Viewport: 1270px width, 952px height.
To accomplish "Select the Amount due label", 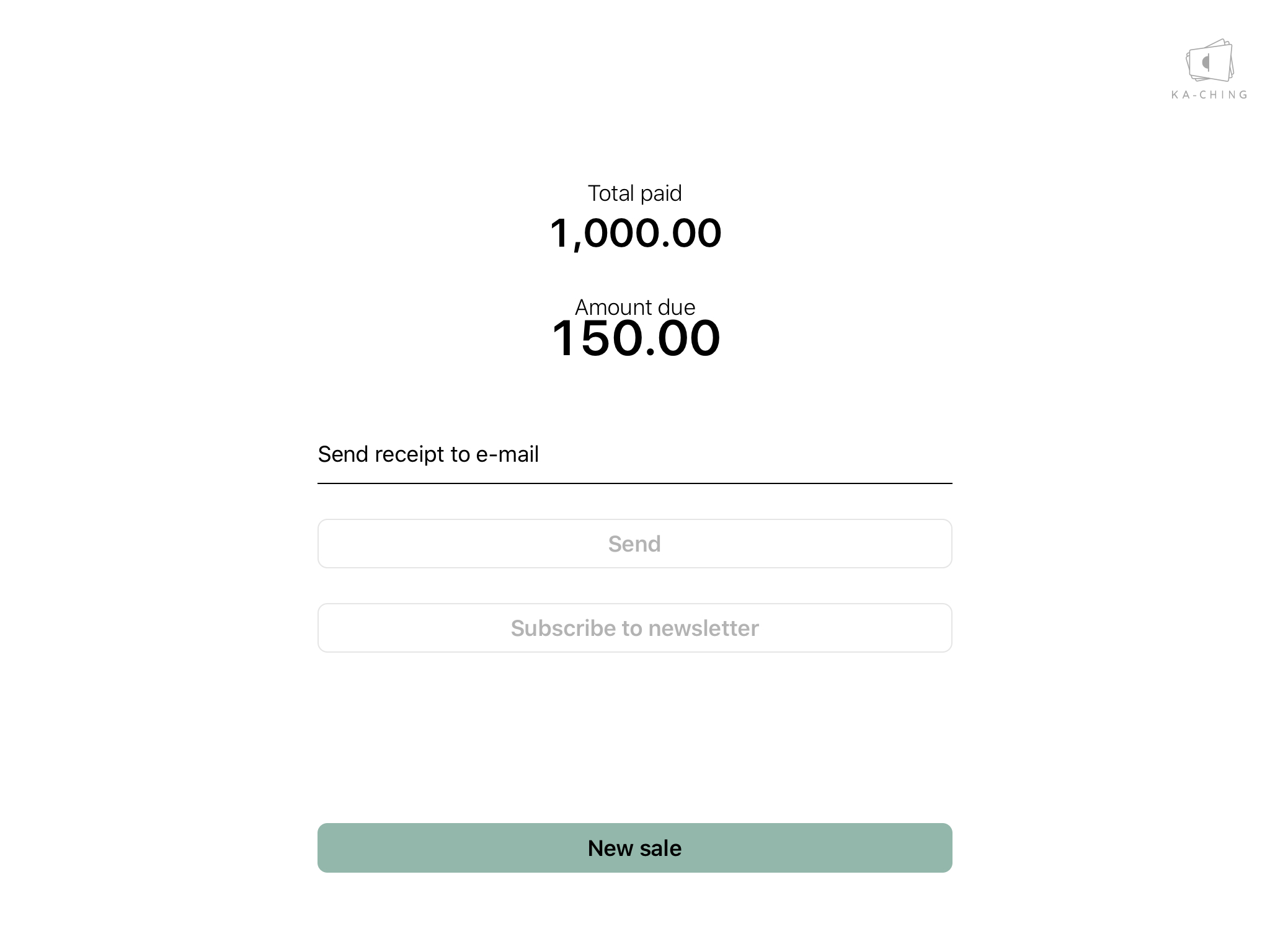I will (634, 307).
